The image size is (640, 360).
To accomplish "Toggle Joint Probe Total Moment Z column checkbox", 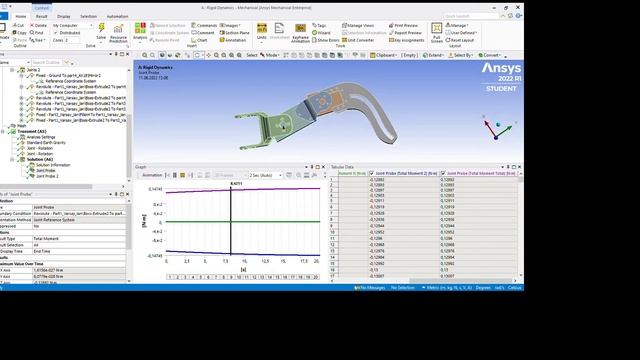I will pyautogui.click(x=371, y=173).
